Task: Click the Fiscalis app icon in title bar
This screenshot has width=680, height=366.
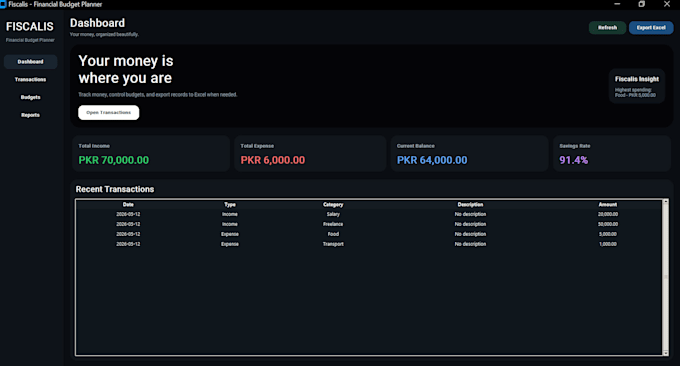Action: tap(3, 4)
